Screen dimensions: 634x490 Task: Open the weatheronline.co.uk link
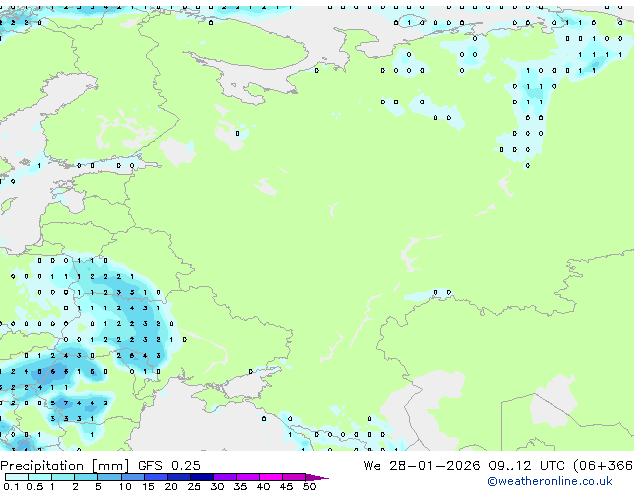550,481
